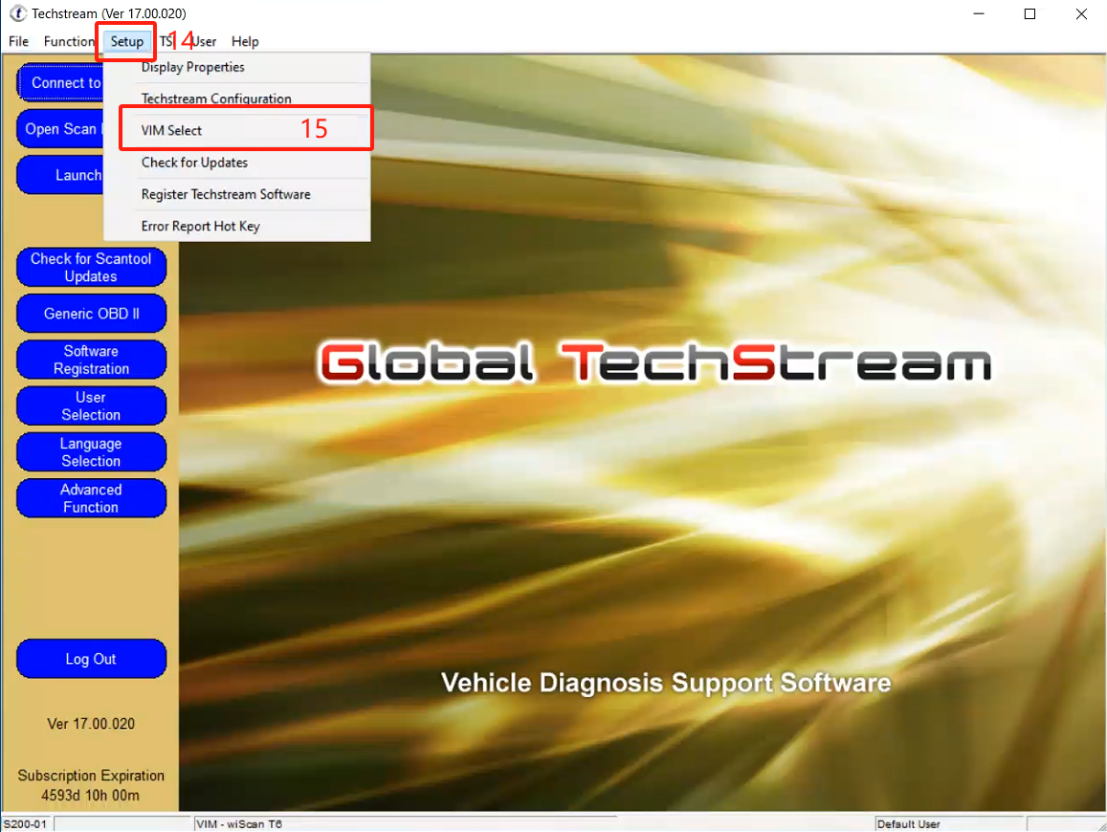Select VIM Select menu option
This screenshot has width=1107, height=832.
pos(172,131)
